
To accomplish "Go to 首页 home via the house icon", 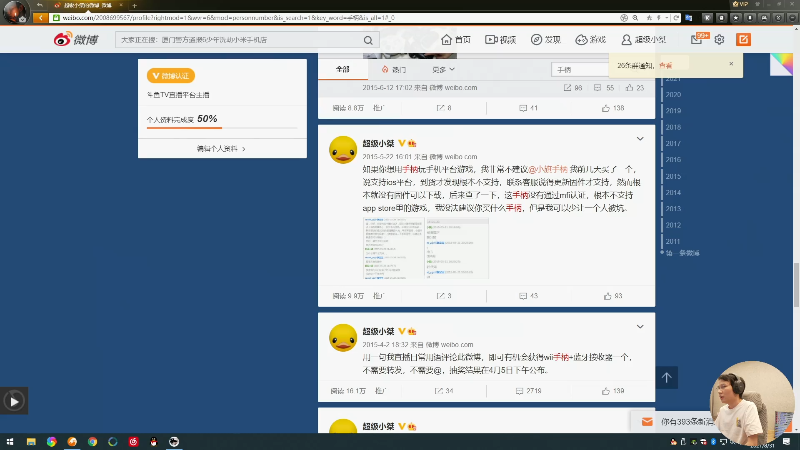I will pos(456,39).
